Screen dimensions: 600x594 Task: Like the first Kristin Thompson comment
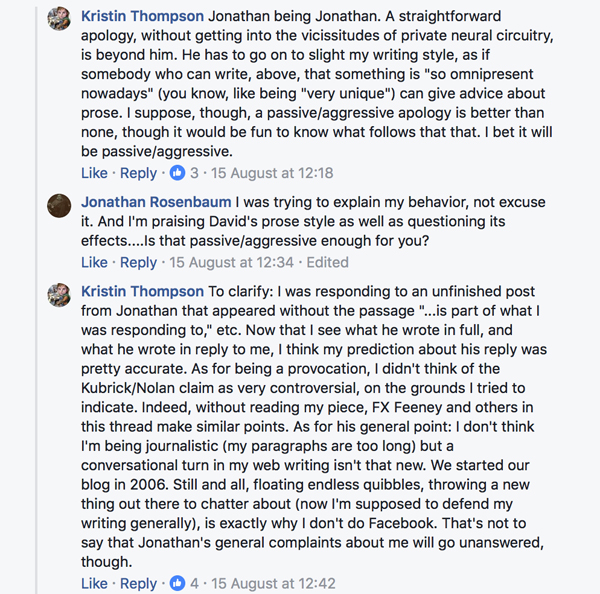(94, 173)
